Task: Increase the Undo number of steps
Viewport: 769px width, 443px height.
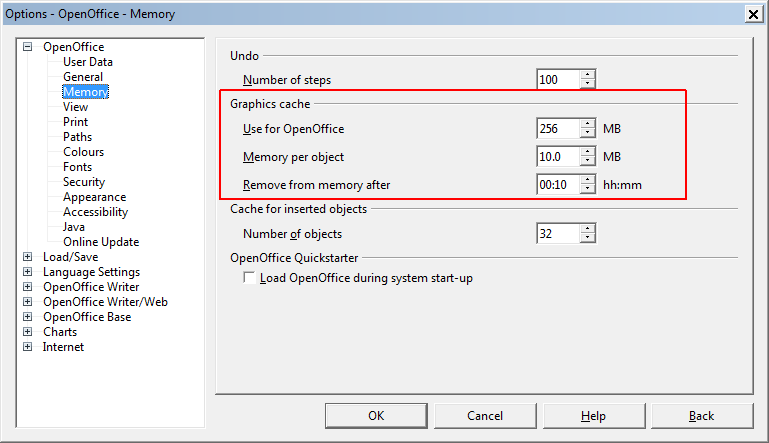Action: pyautogui.click(x=588, y=75)
